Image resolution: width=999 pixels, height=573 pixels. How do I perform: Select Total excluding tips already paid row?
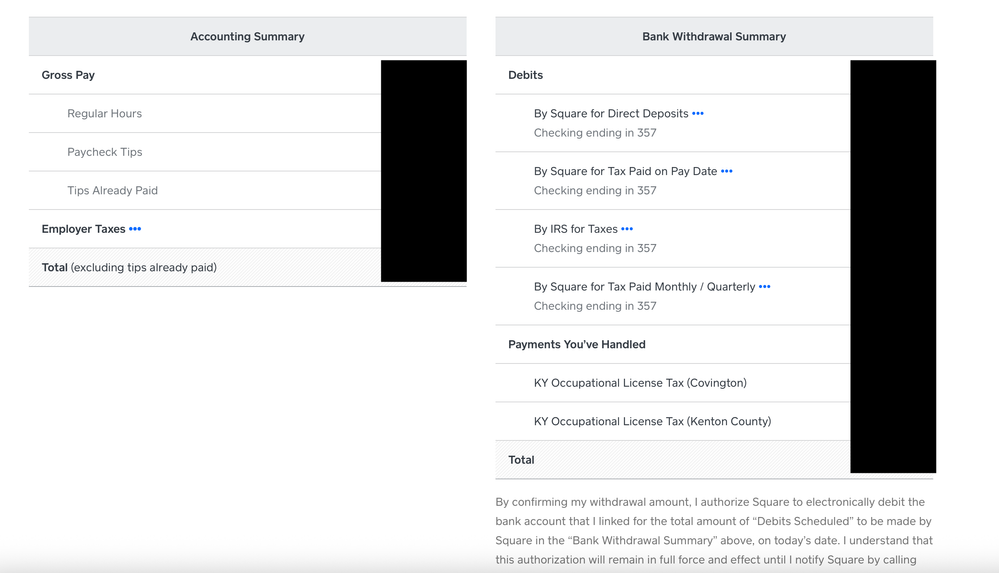pyautogui.click(x=129, y=267)
